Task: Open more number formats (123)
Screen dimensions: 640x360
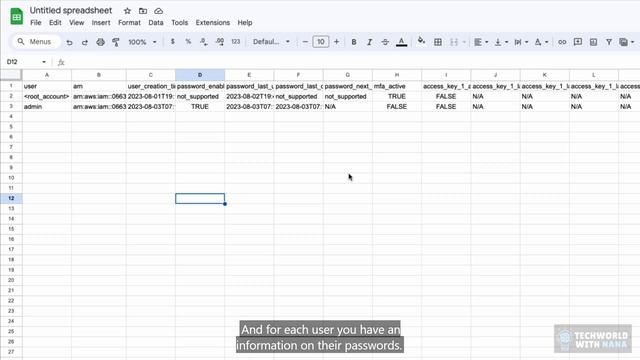Action: [236, 42]
